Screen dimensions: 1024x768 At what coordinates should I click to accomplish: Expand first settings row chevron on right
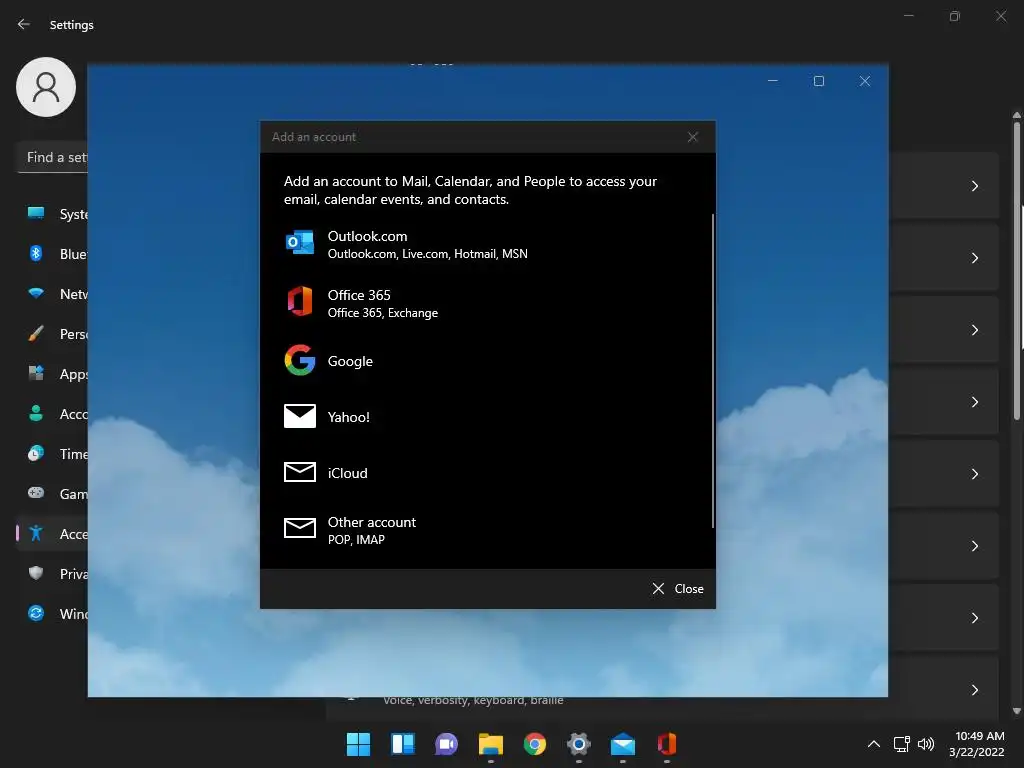tap(974, 186)
